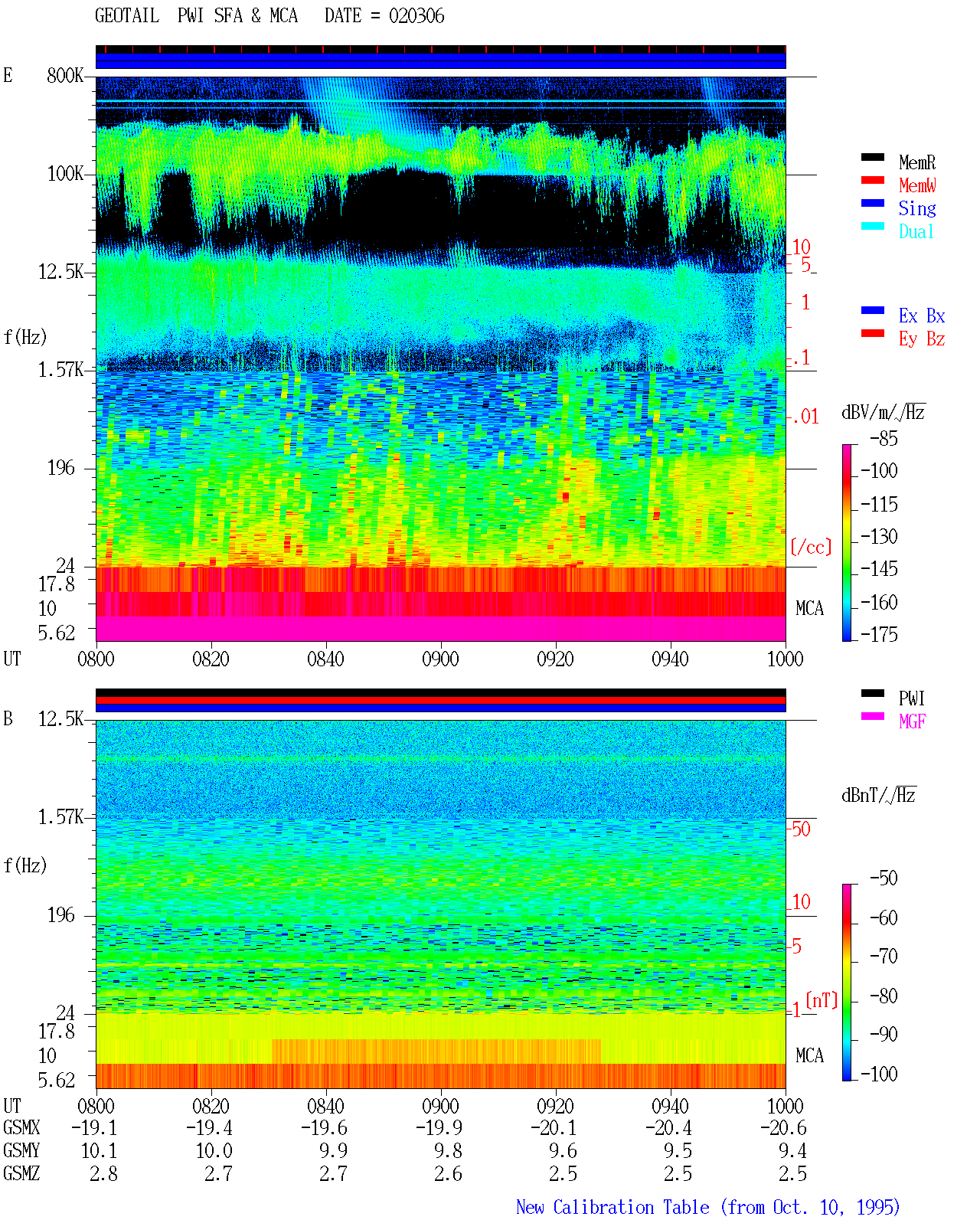Viewport: 980px width, 1220px height.
Task: Click the black MemR legend swatch
Action: click(873, 158)
